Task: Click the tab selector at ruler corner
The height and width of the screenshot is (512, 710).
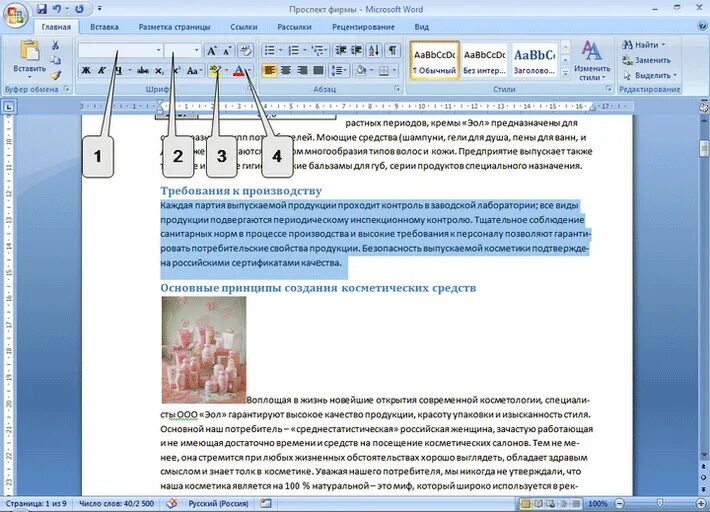Action: [x=9, y=107]
